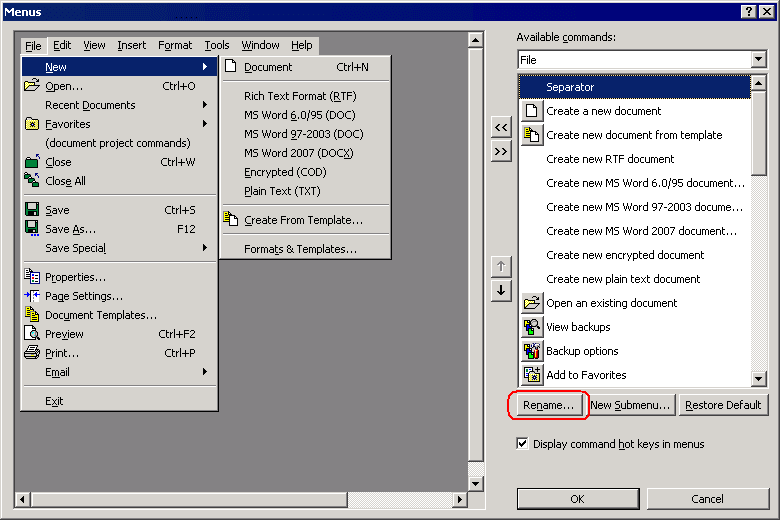
Task: Click the dialog help question mark button
Action: (x=749, y=11)
